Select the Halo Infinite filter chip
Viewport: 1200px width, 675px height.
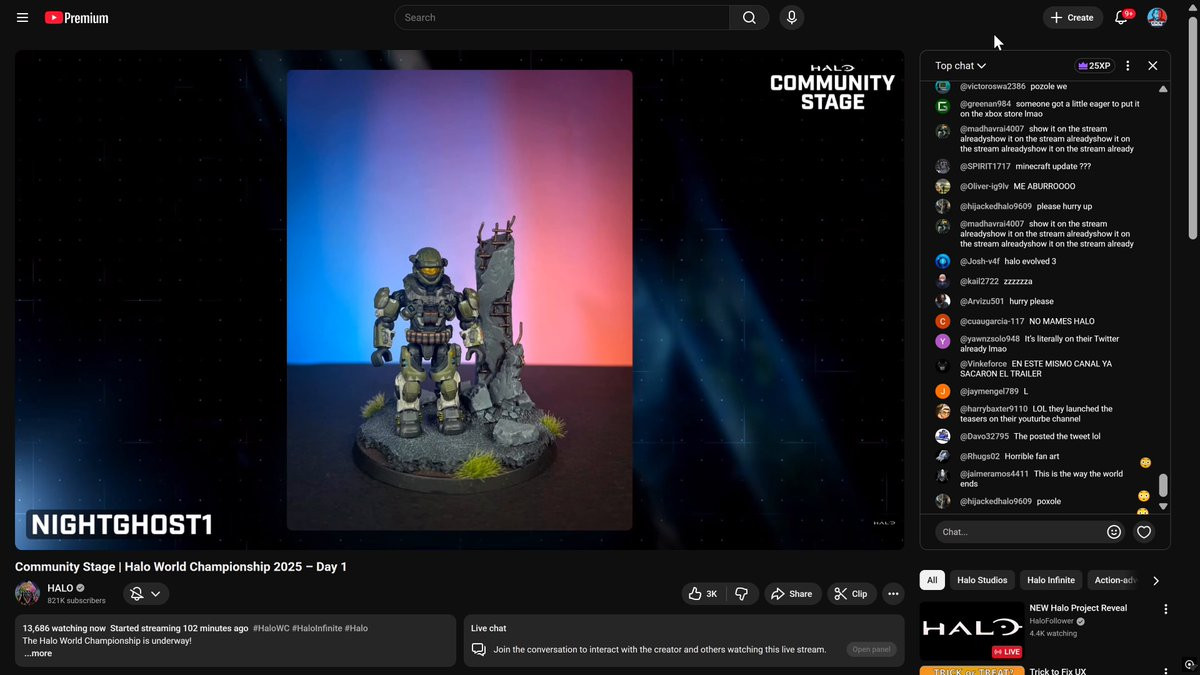pyautogui.click(x=1051, y=580)
